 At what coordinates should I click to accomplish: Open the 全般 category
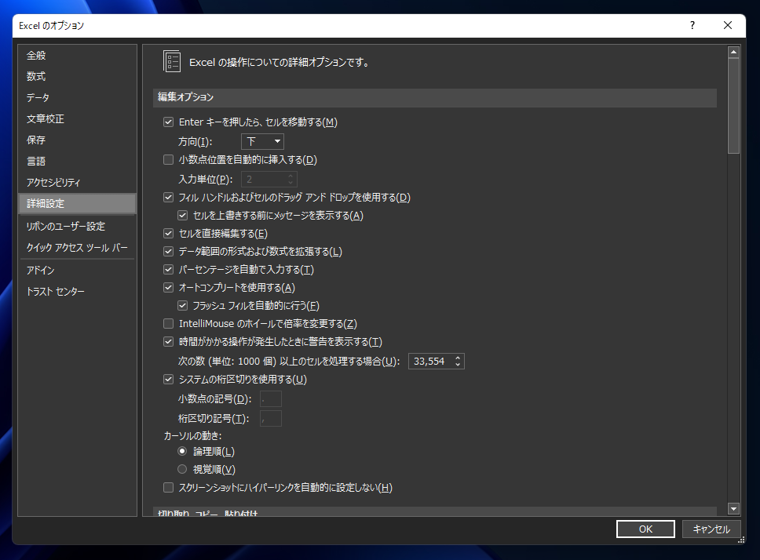[77, 55]
